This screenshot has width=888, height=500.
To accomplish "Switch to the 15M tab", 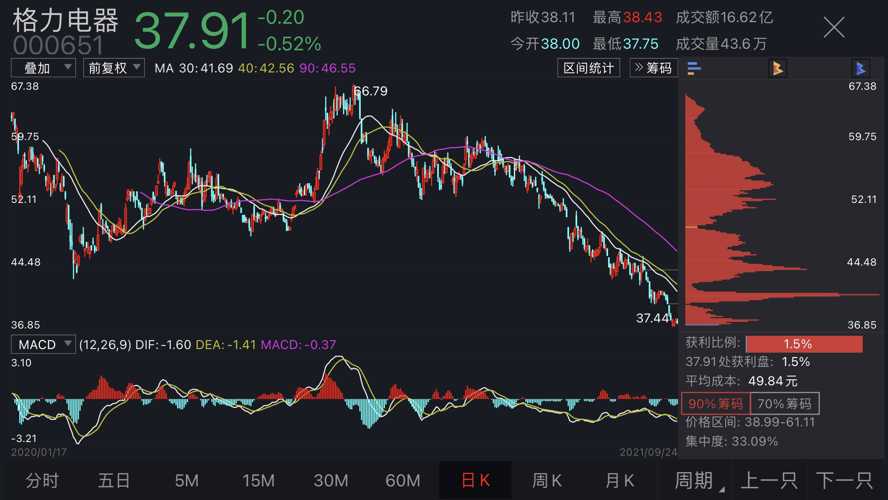I will point(258,481).
